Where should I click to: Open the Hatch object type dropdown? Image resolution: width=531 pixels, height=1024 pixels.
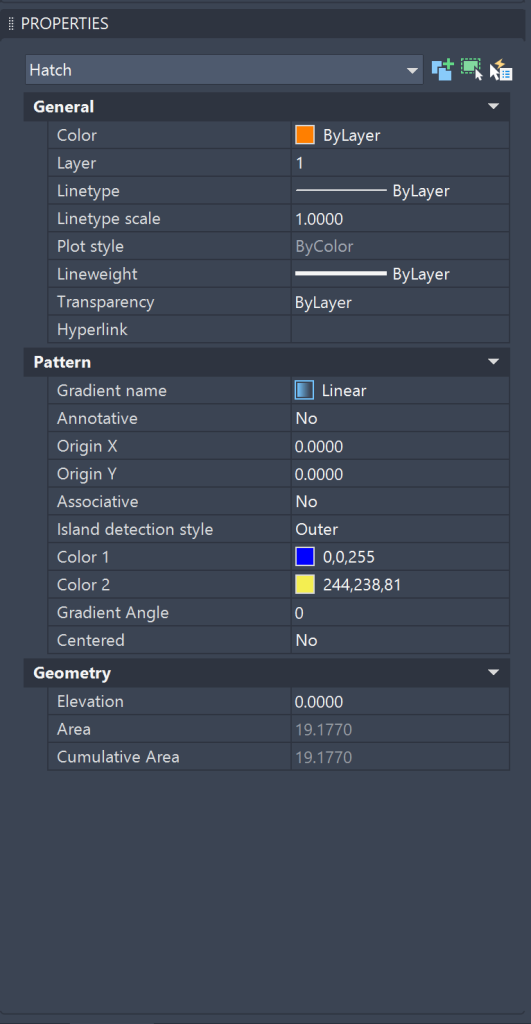click(224, 70)
